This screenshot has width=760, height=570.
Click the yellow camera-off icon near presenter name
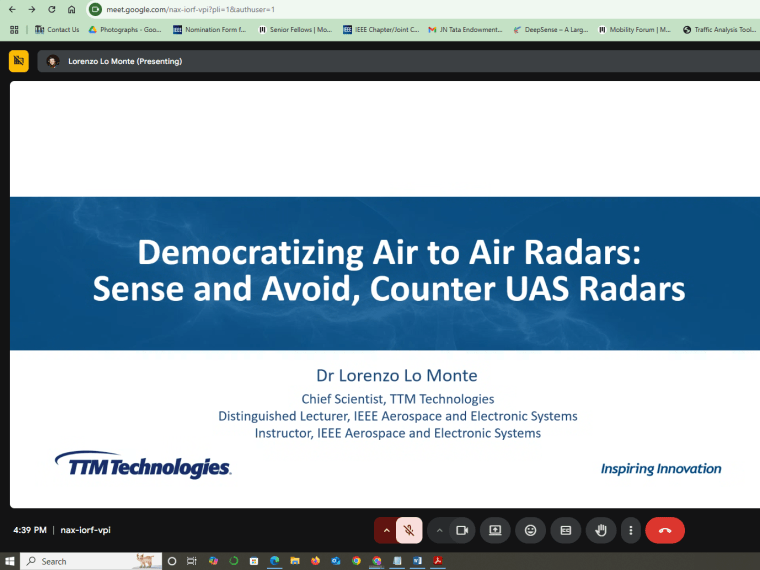tap(19, 61)
